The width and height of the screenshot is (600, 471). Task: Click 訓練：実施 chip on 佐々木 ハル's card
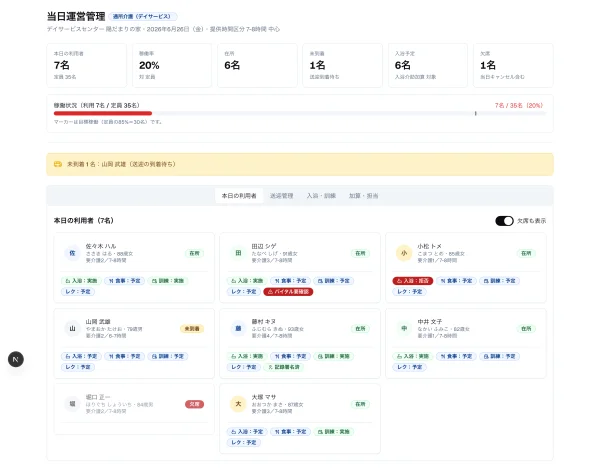point(168,281)
